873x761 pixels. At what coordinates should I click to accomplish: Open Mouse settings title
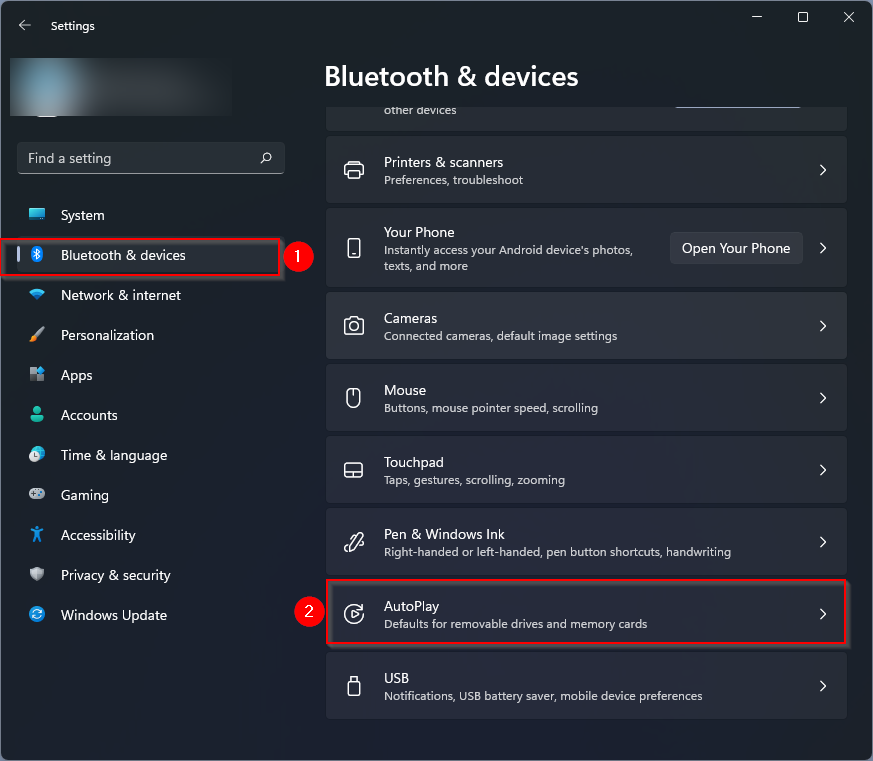click(x=405, y=390)
